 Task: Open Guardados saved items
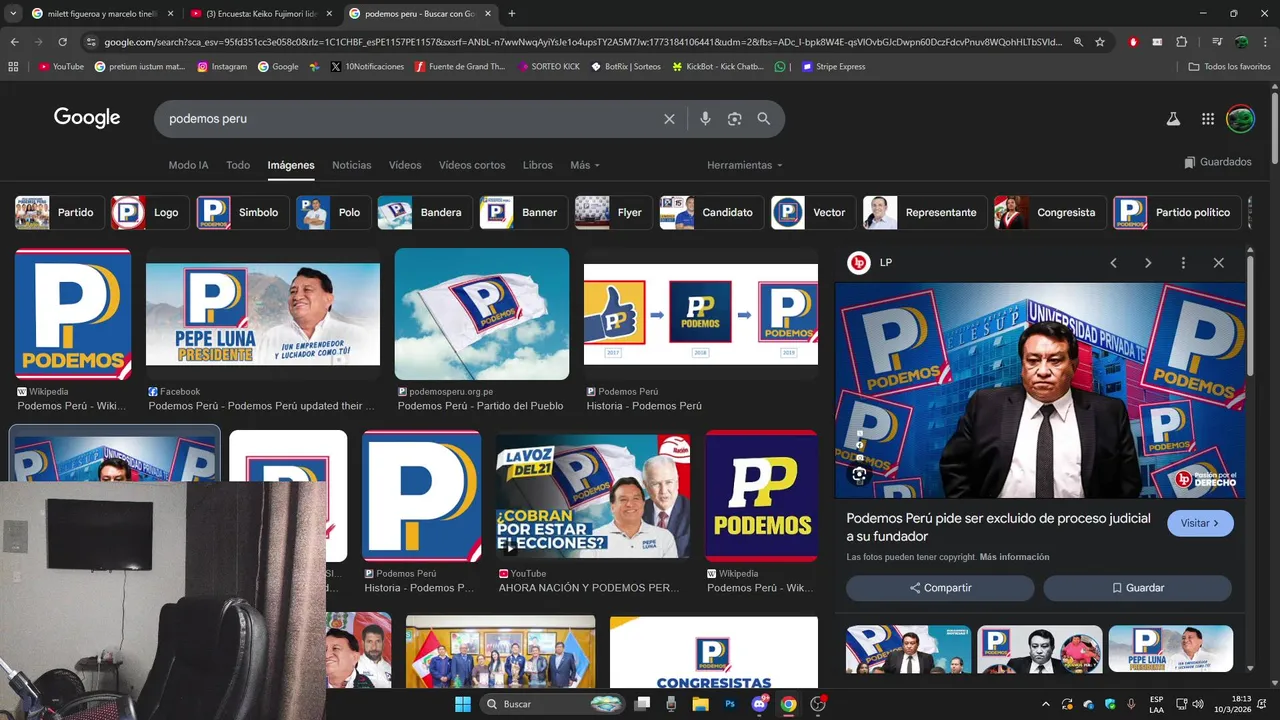coord(1218,162)
